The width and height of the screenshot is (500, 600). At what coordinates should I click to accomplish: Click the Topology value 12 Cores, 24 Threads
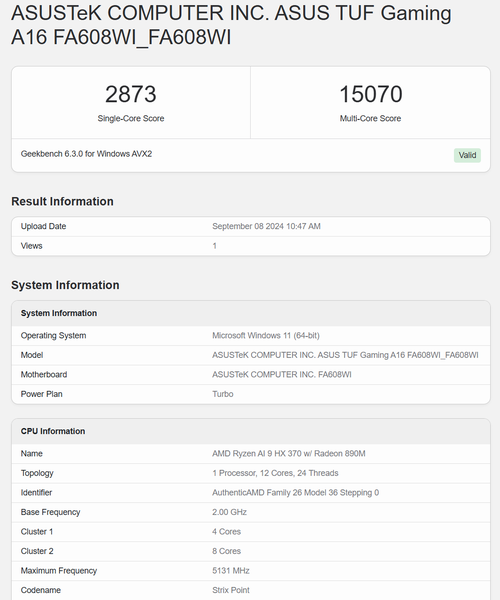[x=275, y=473]
